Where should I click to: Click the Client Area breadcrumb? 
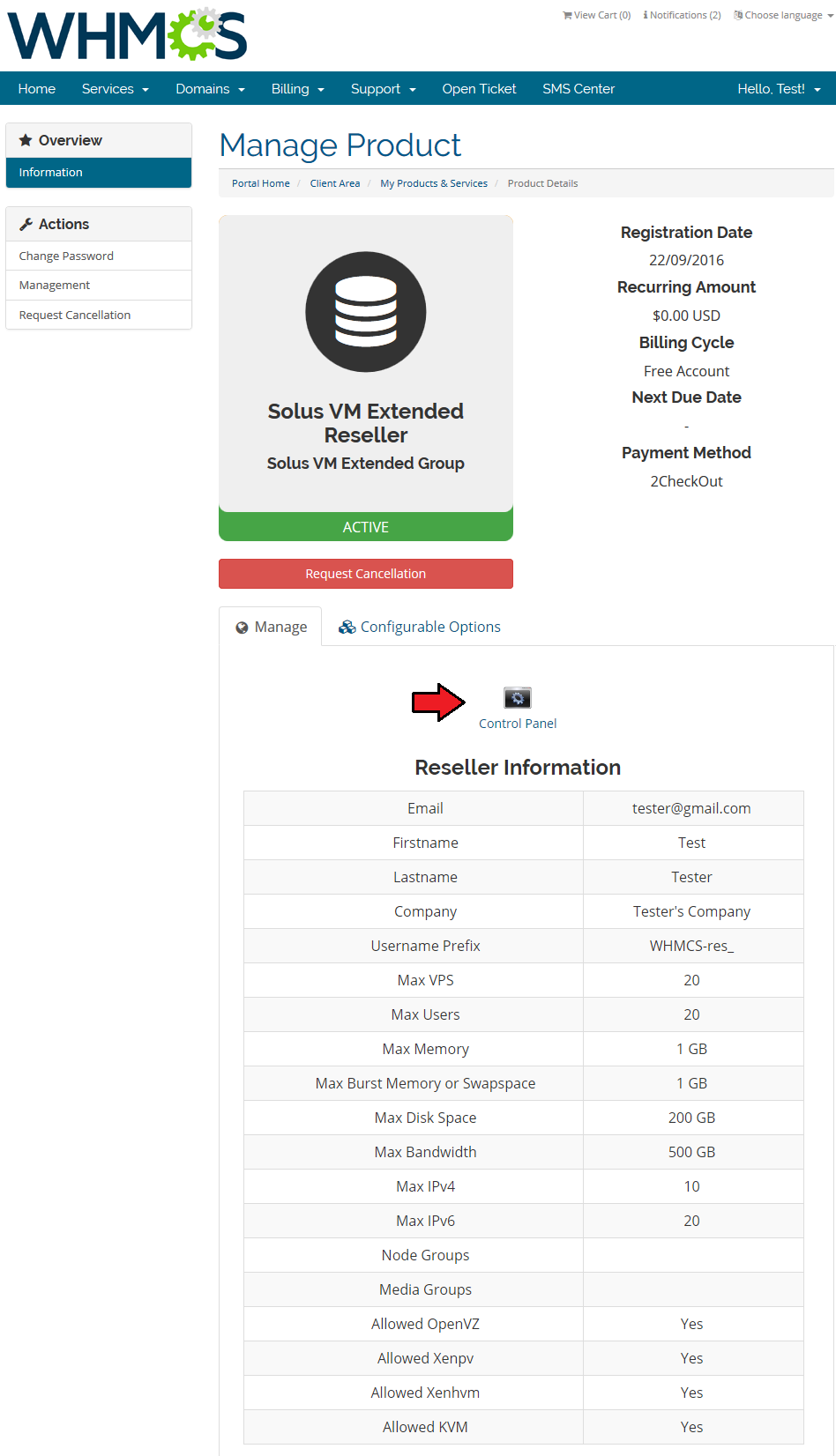(x=335, y=183)
